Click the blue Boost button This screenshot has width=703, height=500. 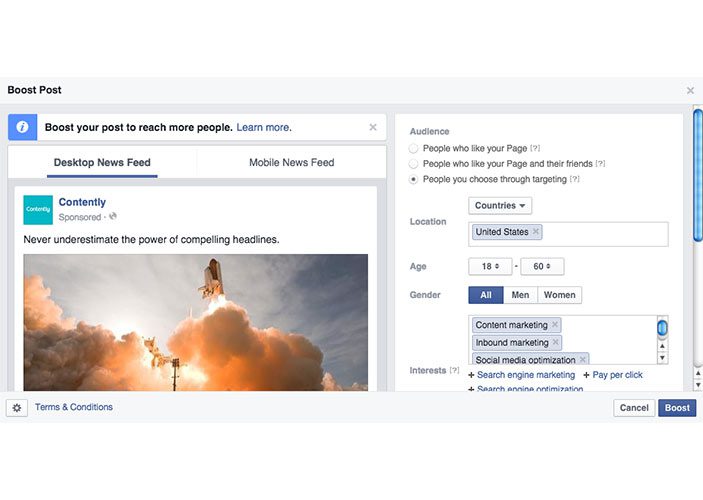[677, 408]
